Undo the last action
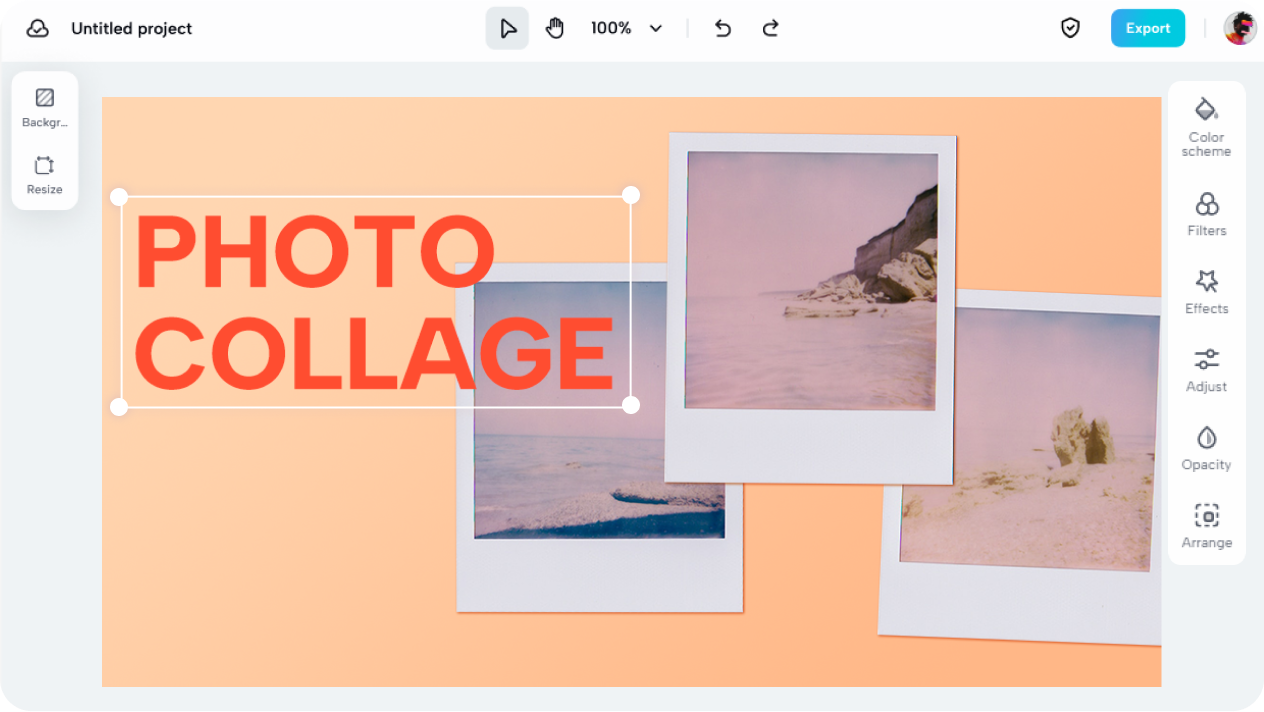Viewport: 1264px width, 712px height. click(722, 28)
